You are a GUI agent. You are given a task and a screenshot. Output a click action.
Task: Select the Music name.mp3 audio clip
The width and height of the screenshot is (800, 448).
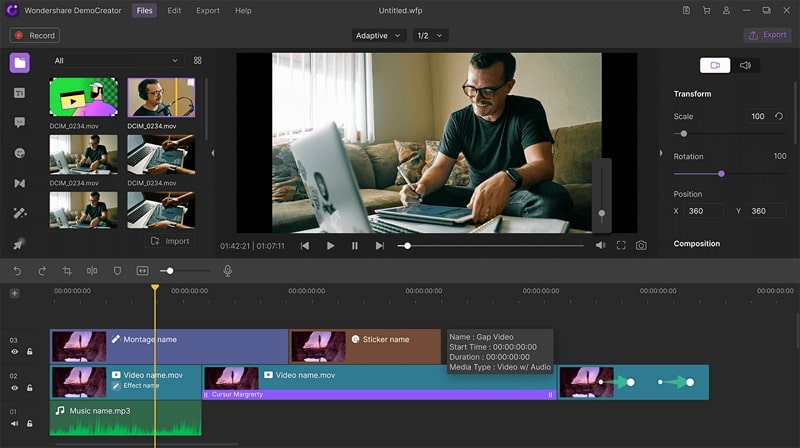click(126, 418)
